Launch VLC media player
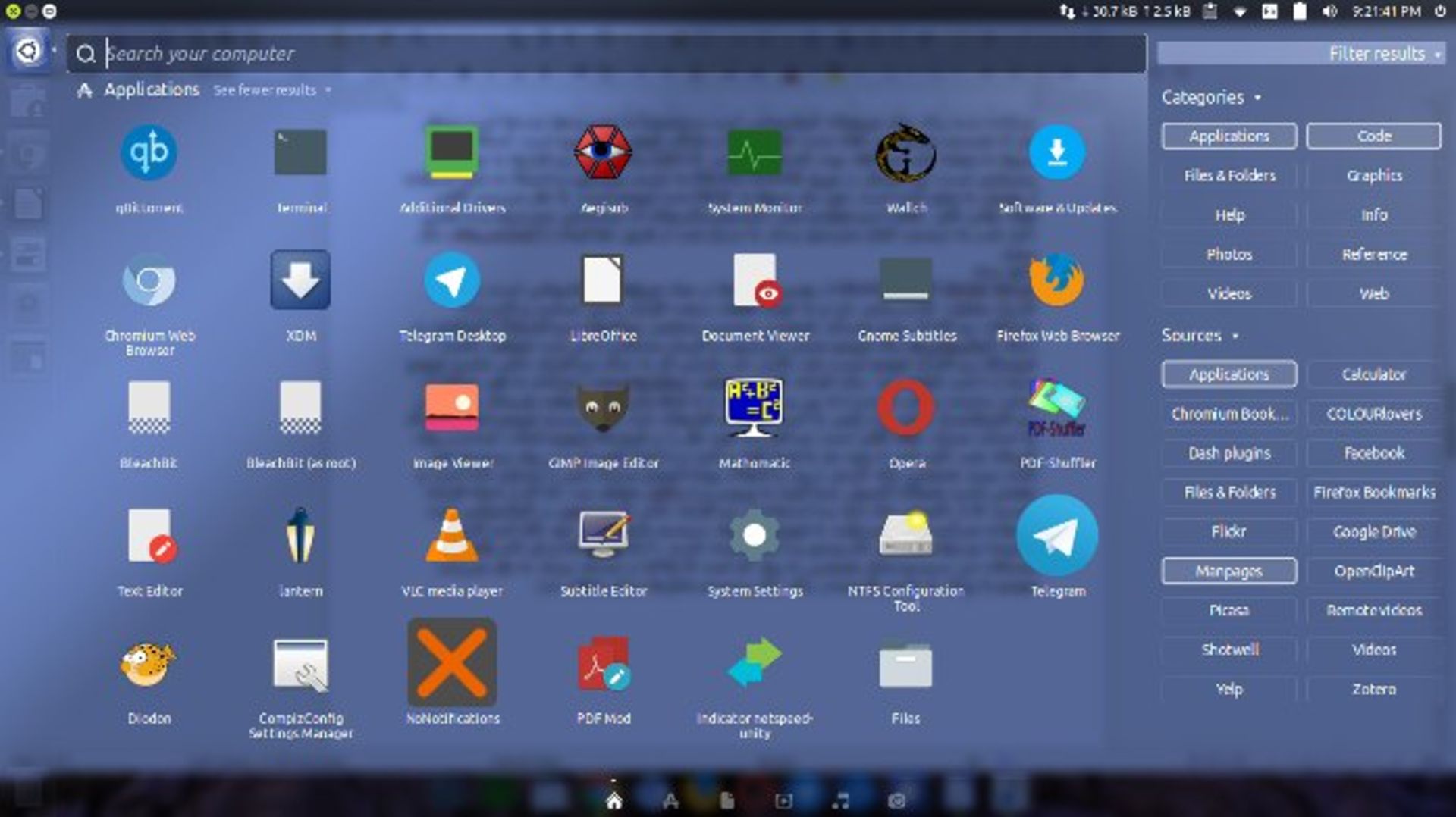 [x=451, y=536]
